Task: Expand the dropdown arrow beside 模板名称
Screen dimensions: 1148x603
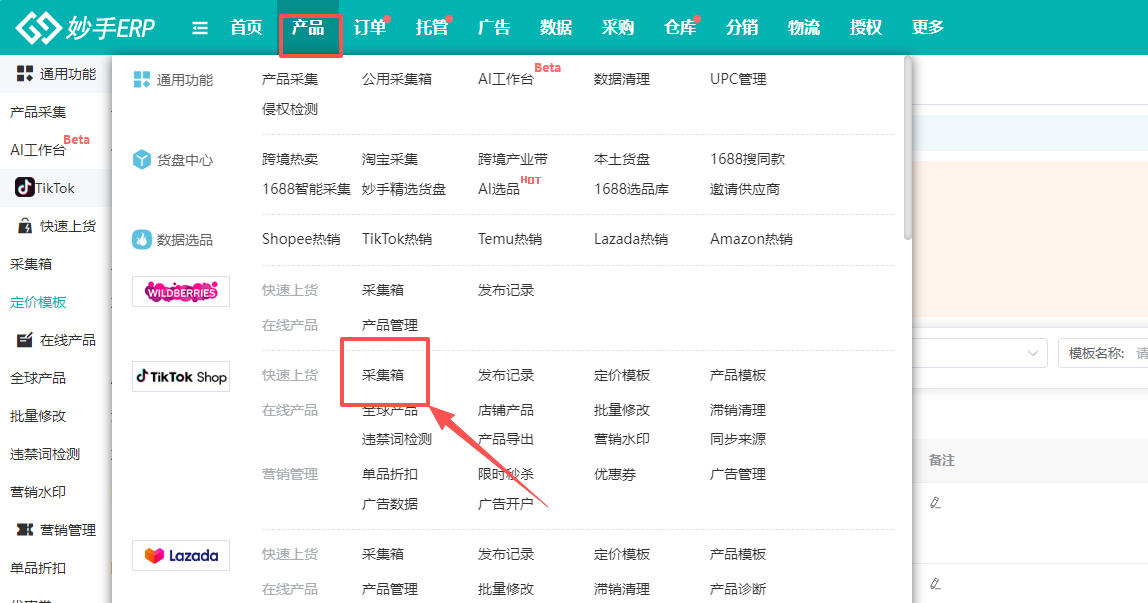Action: tap(1032, 353)
